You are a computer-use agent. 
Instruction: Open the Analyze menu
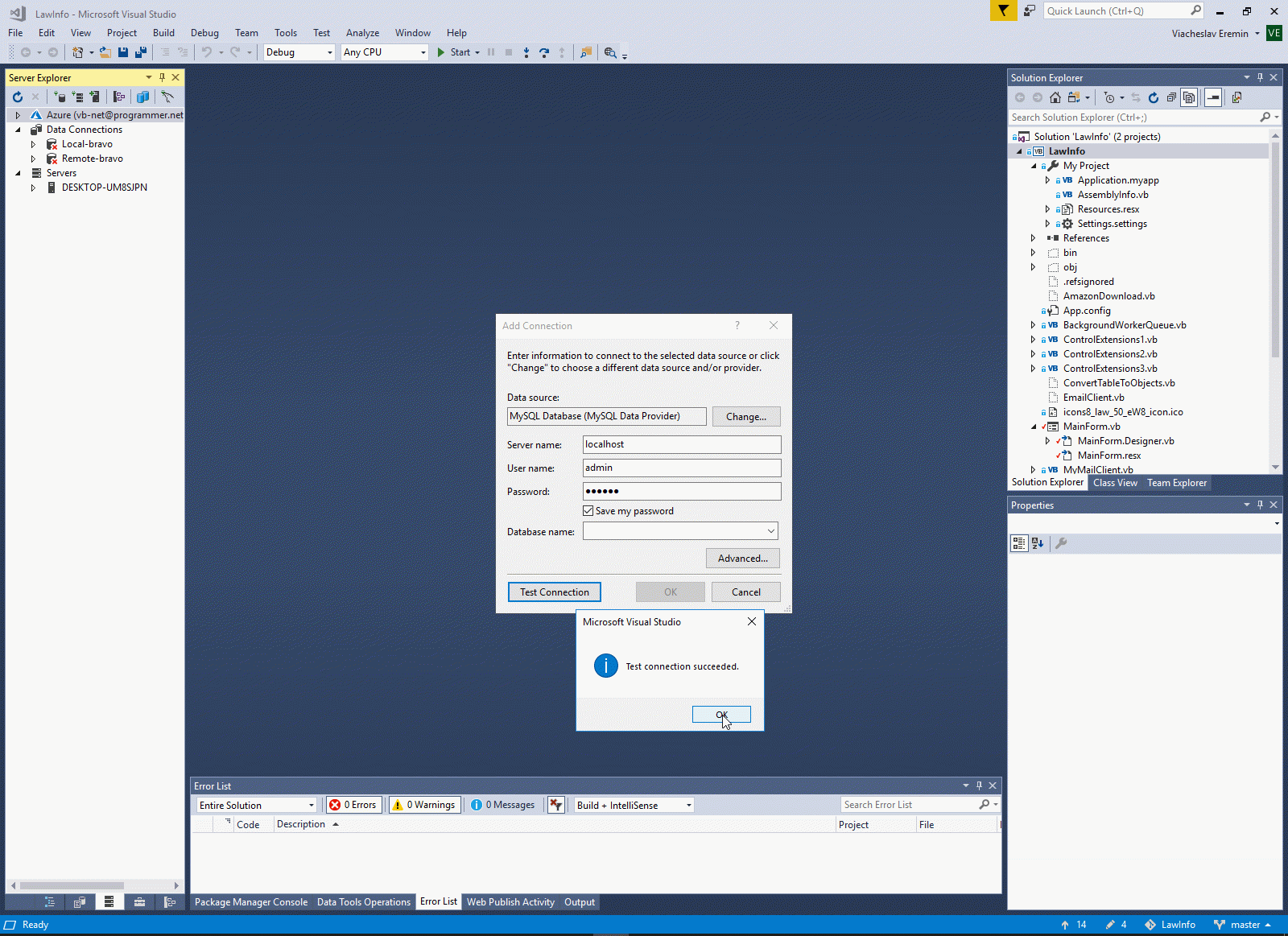pos(362,33)
